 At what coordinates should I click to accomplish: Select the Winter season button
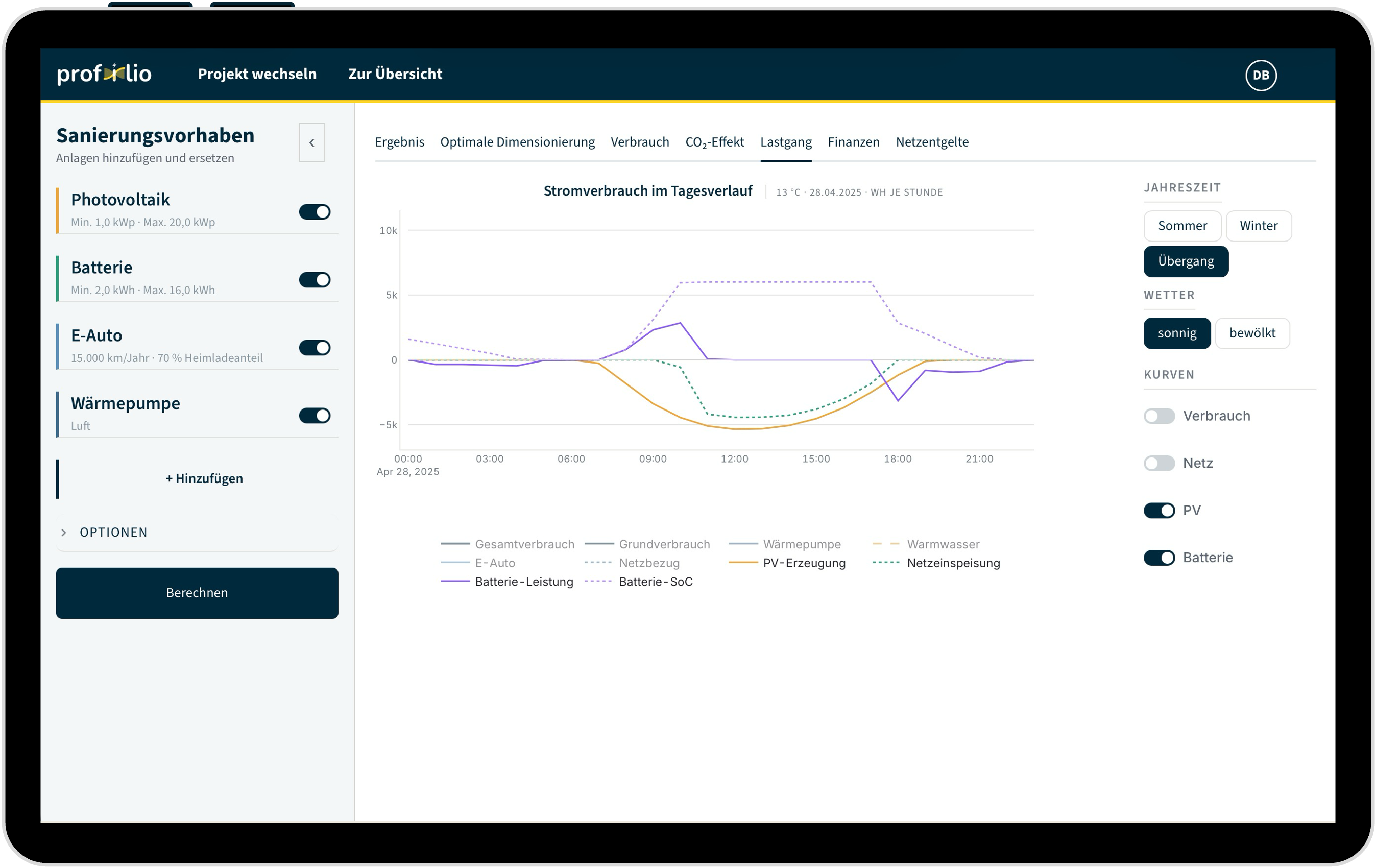[x=1258, y=226]
